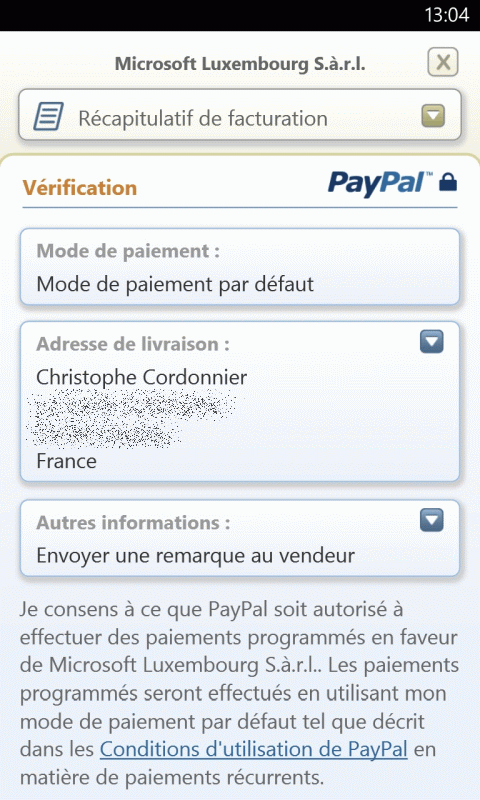Click Microsoft Luxembourg S.à.r.l. merchant title

click(240, 64)
